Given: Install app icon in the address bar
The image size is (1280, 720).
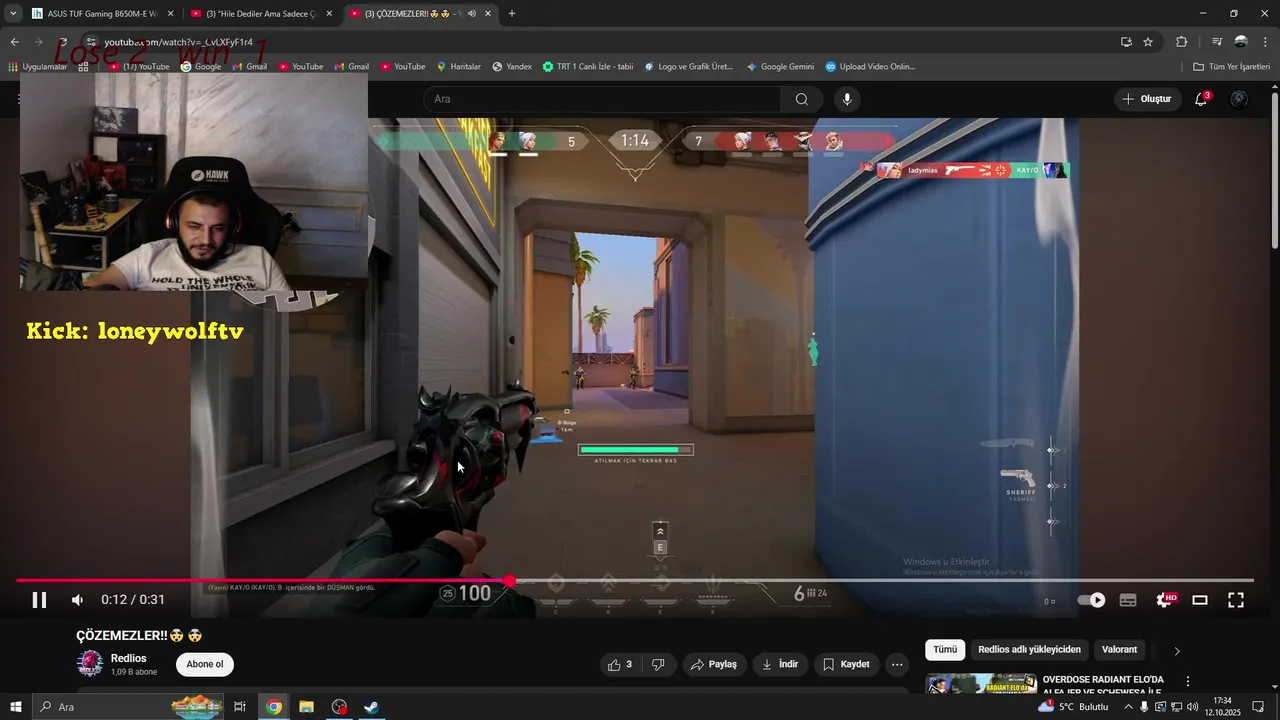Looking at the screenshot, I should point(1126,42).
